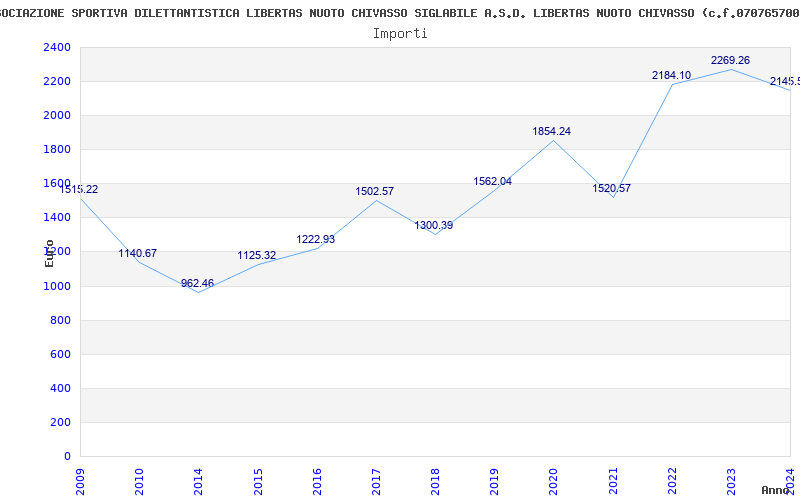This screenshot has width=800, height=500.
Task: Click the 1800 y-axis tick label
Action: pos(57,149)
